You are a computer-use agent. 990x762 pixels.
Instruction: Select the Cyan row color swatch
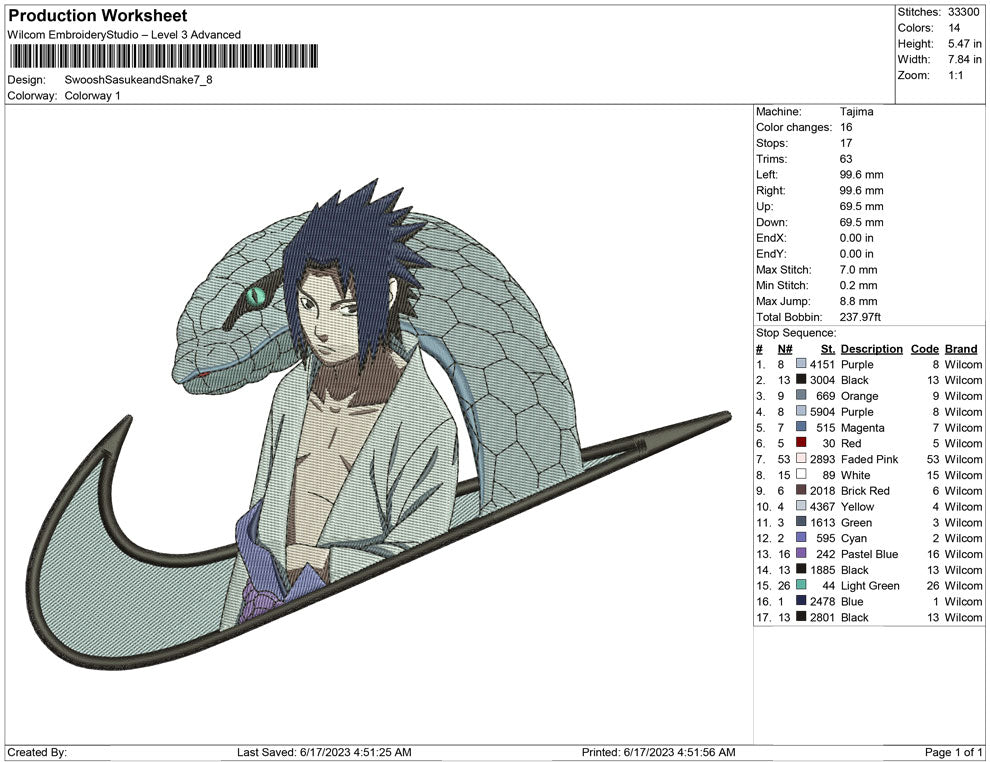click(x=801, y=538)
